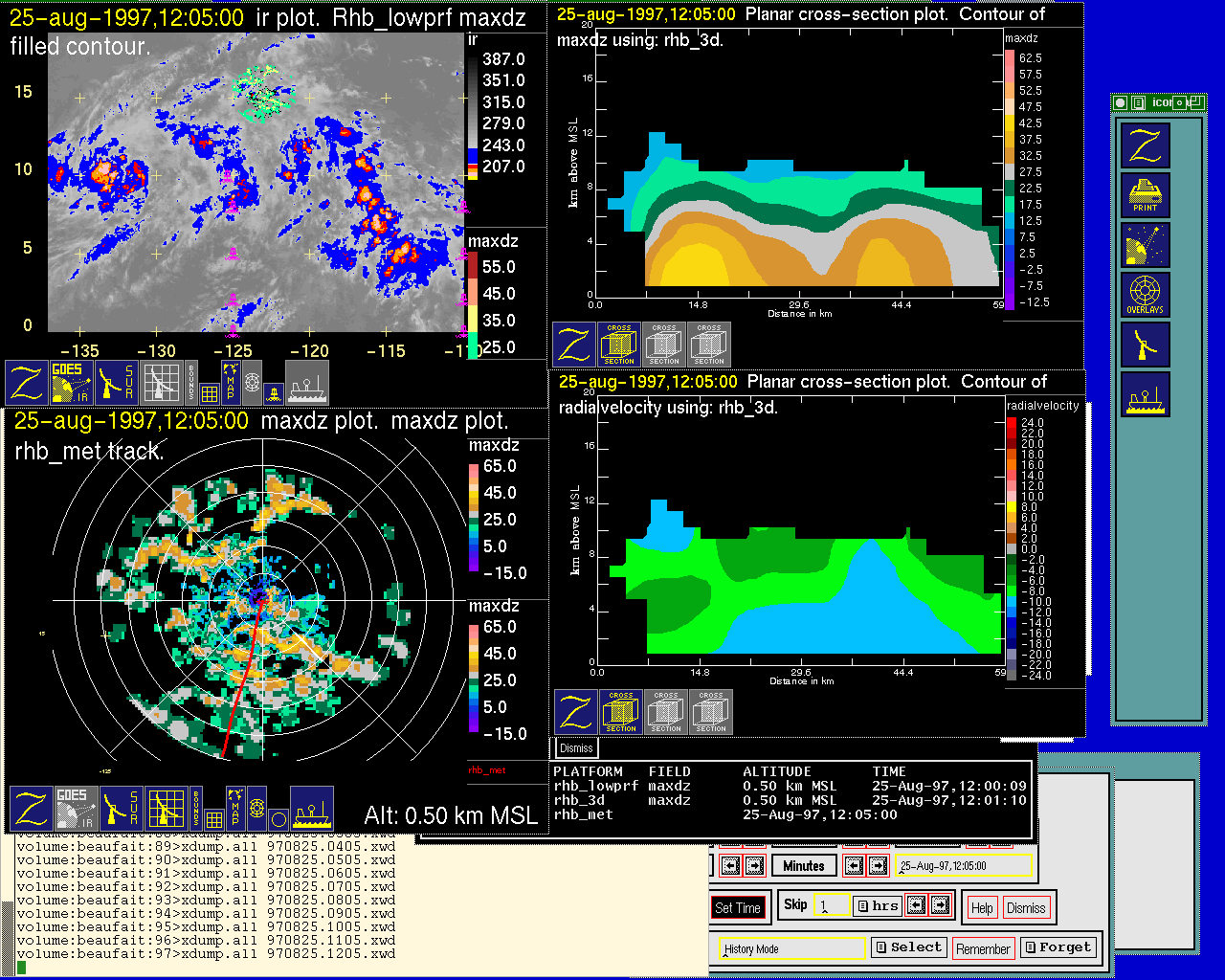Click the GOES IR satellite icon in ir plot
Screen dimensions: 1225x980
[x=72, y=382]
